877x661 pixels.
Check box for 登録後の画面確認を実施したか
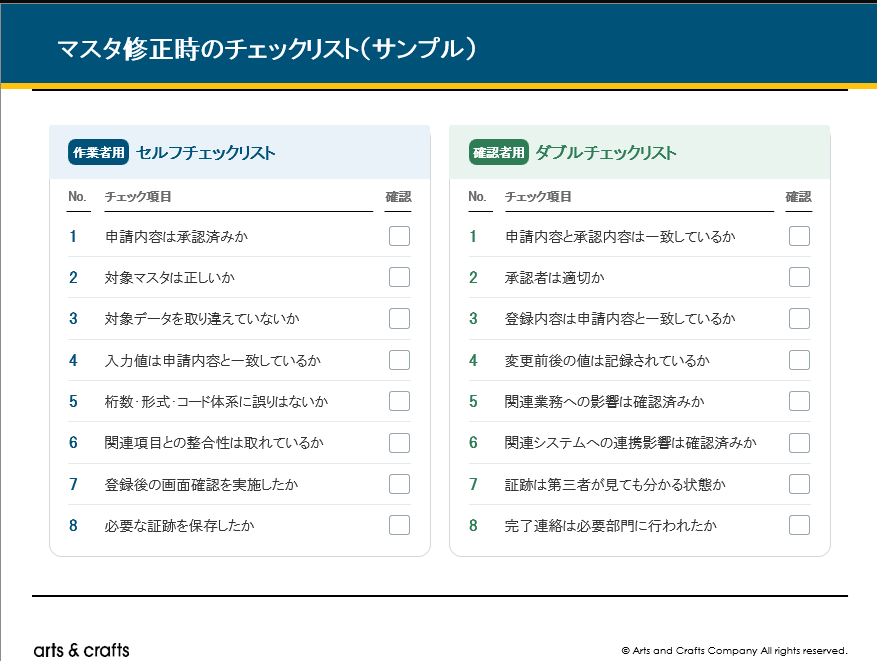click(399, 484)
